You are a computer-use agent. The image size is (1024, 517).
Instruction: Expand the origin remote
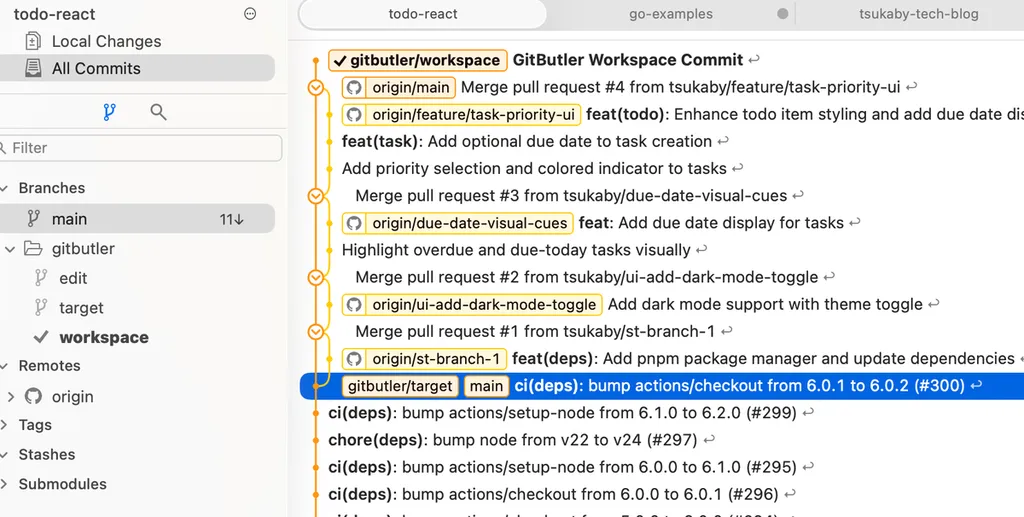click(10, 396)
